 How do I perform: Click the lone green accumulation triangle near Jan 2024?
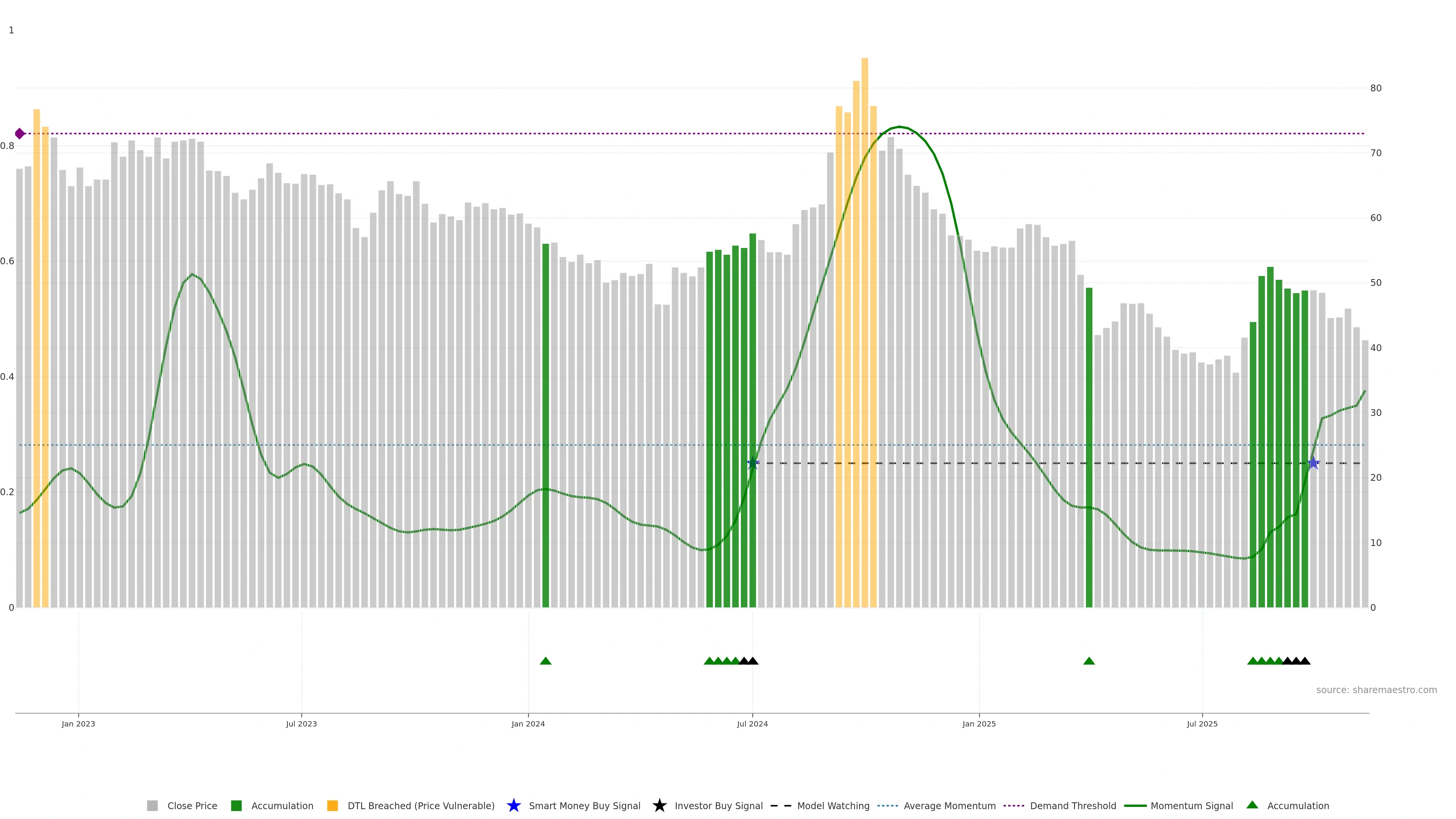click(546, 661)
